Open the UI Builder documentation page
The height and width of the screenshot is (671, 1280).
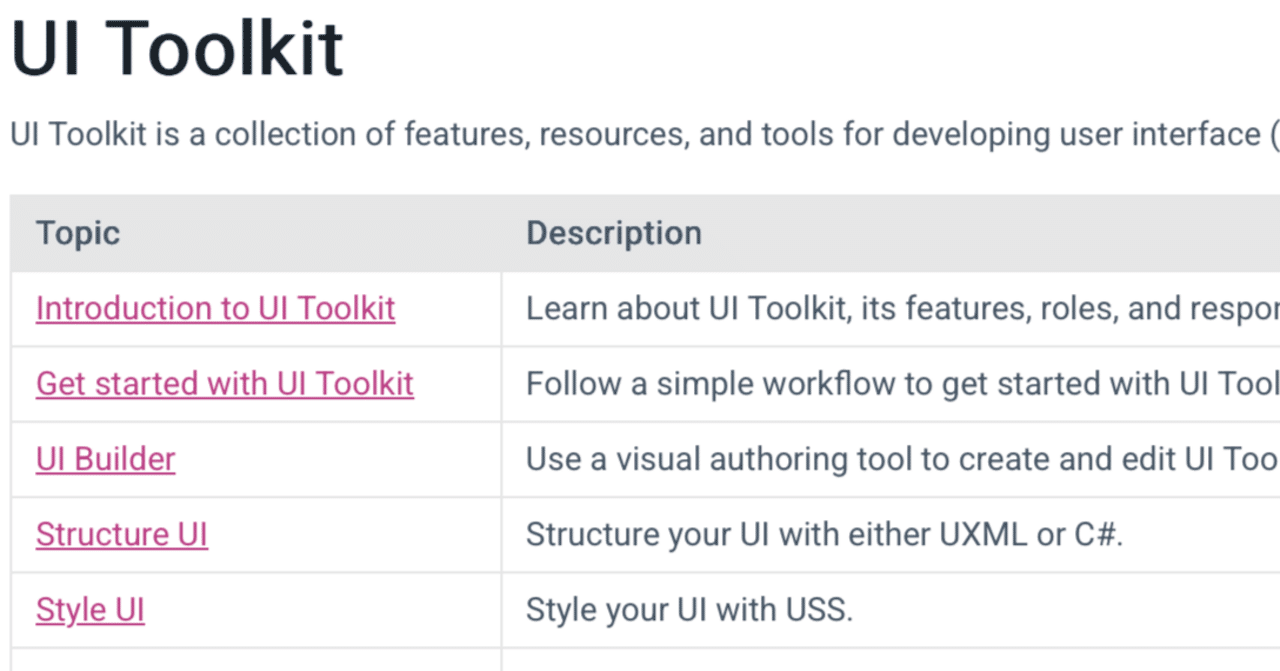coord(105,459)
